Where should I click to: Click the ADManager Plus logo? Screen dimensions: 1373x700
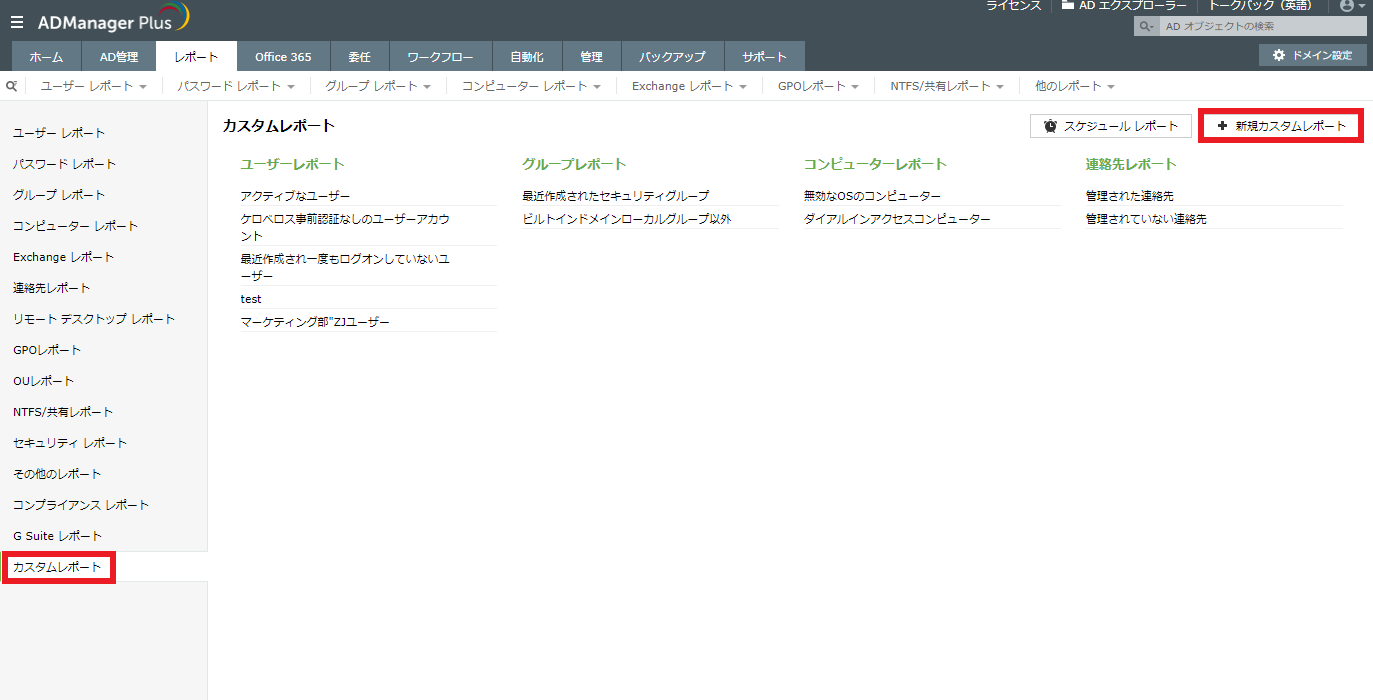113,20
